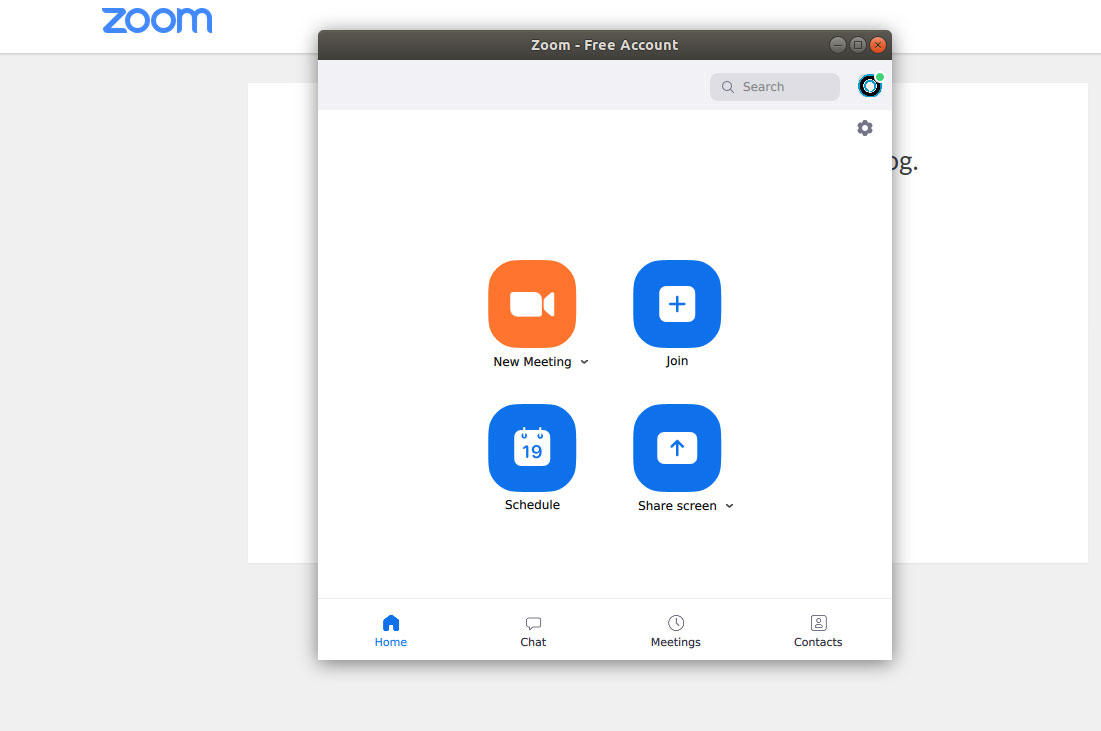Go to the Contacts tab
The width and height of the screenshot is (1101, 731).
point(818,631)
